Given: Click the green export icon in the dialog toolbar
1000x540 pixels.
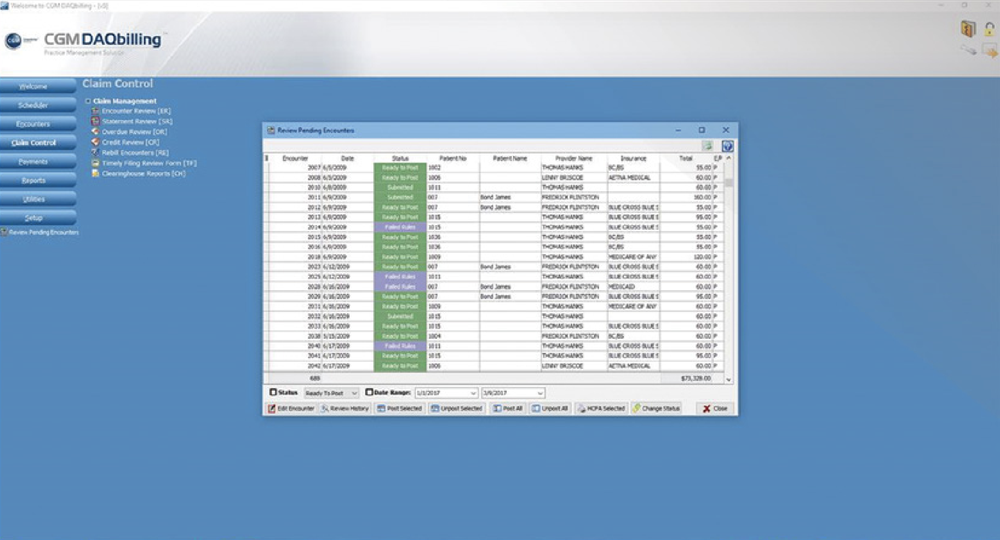Looking at the screenshot, I should coord(707,146).
